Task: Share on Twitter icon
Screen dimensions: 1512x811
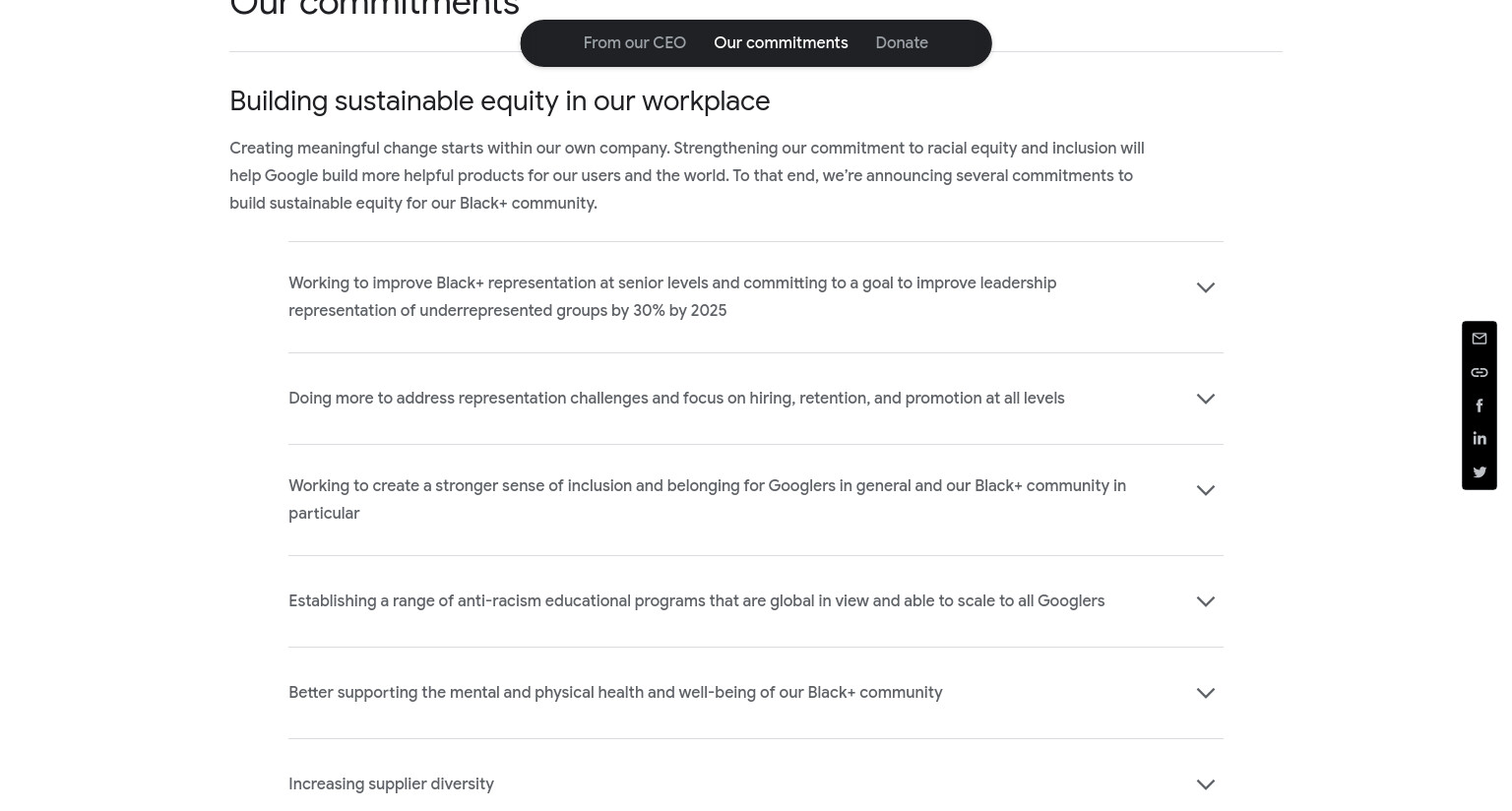Action: (x=1480, y=472)
